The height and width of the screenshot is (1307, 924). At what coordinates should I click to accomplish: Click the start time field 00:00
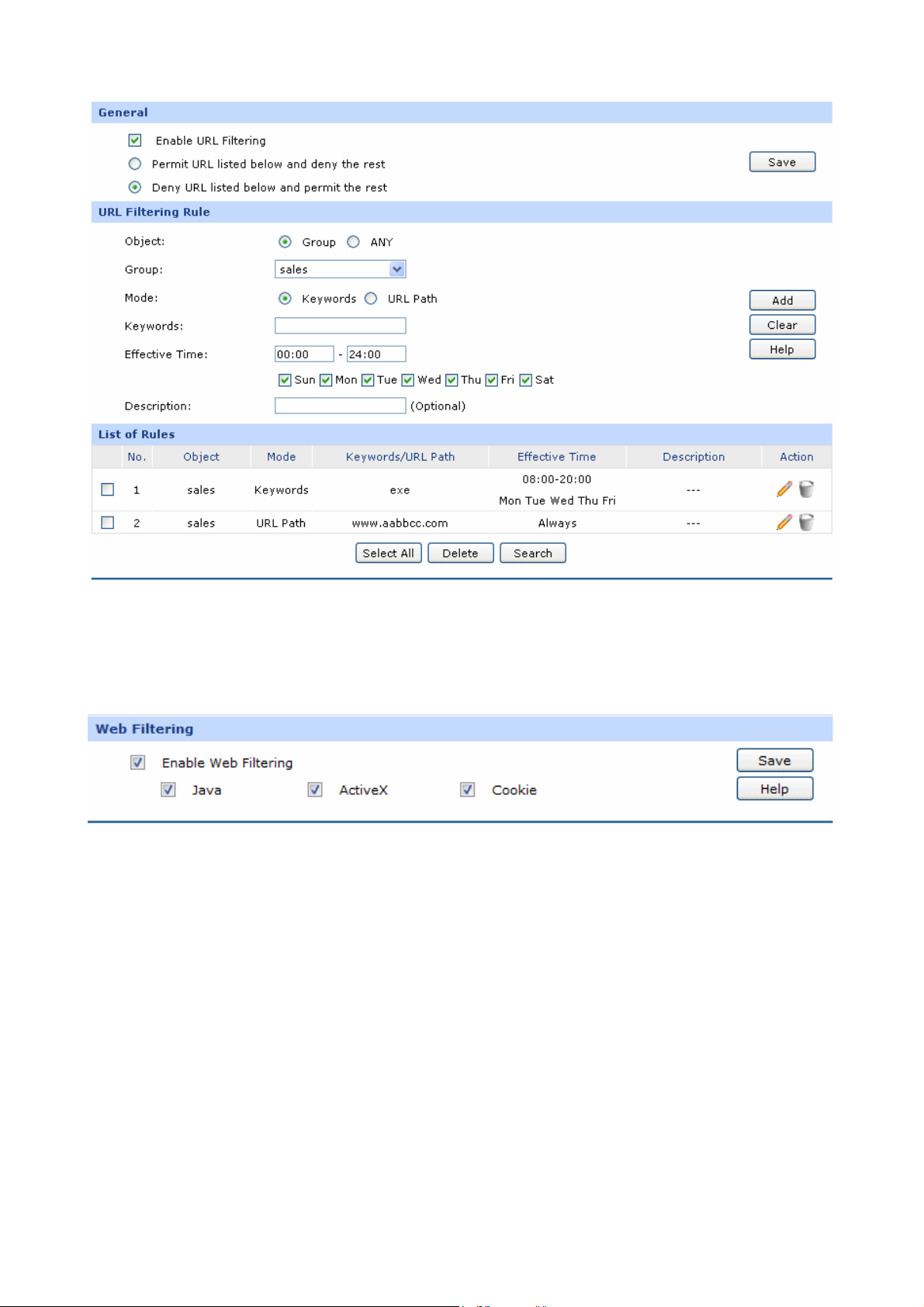tap(304, 354)
